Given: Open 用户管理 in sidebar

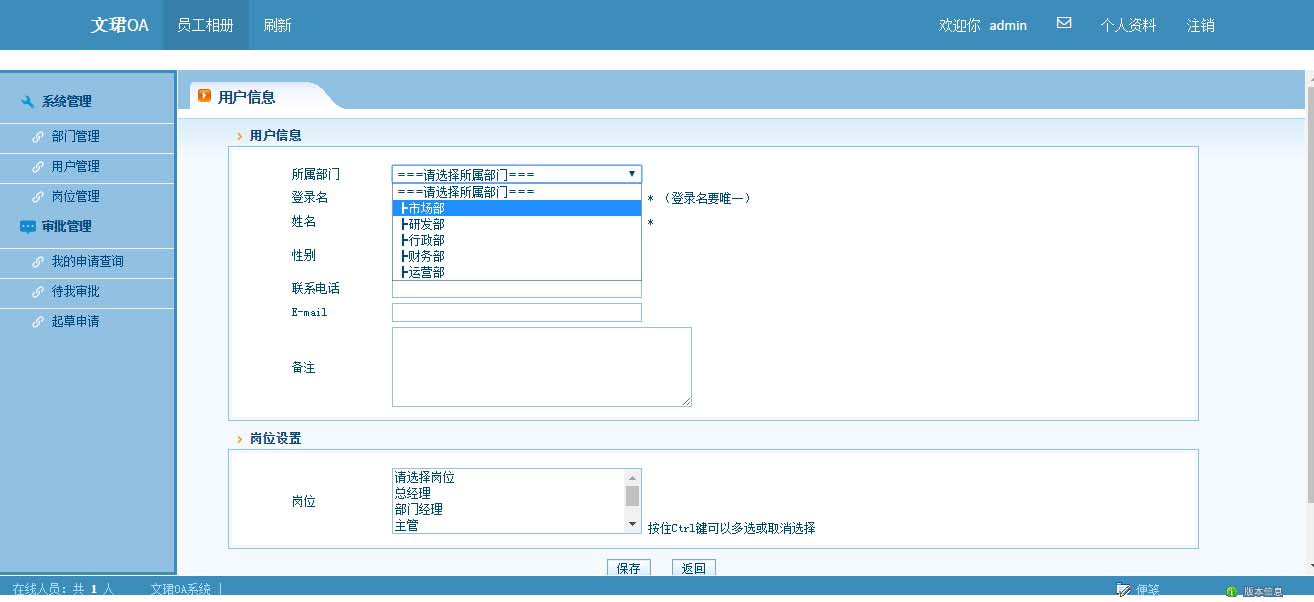Looking at the screenshot, I should click(x=76, y=167).
